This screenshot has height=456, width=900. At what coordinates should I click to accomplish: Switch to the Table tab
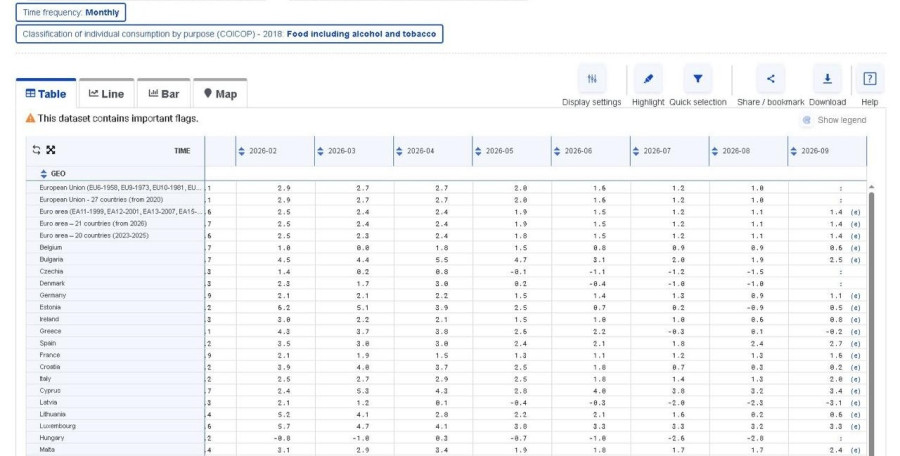point(46,94)
